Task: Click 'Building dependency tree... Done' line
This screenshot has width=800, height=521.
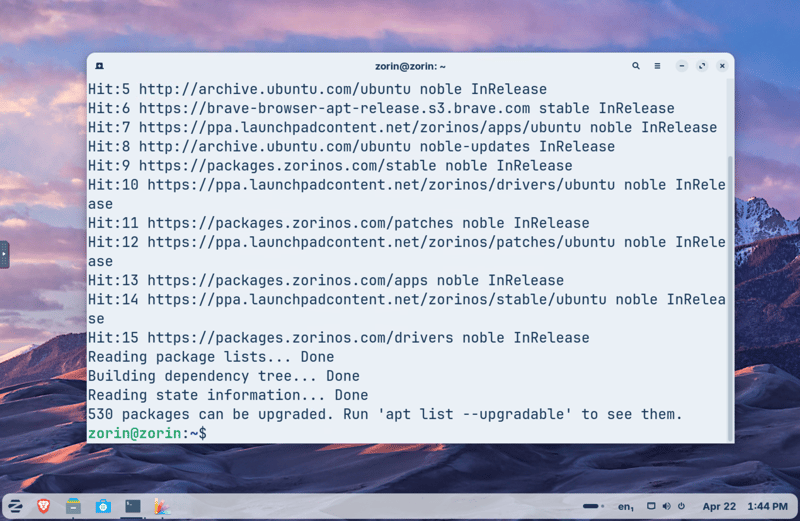Action: click(x=224, y=376)
